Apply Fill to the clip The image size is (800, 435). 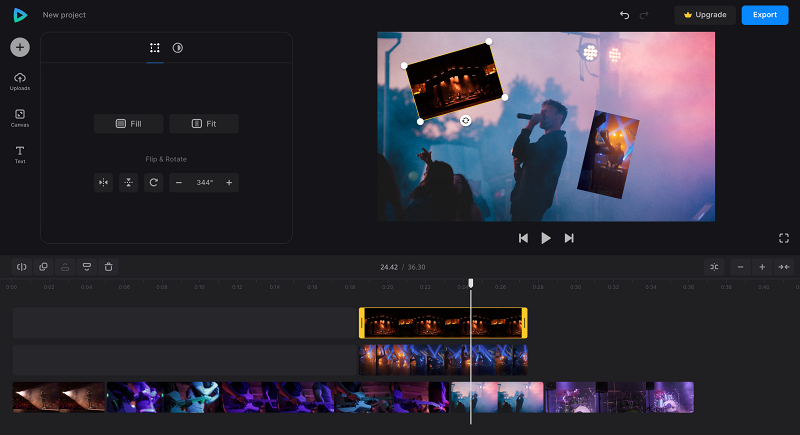point(129,124)
